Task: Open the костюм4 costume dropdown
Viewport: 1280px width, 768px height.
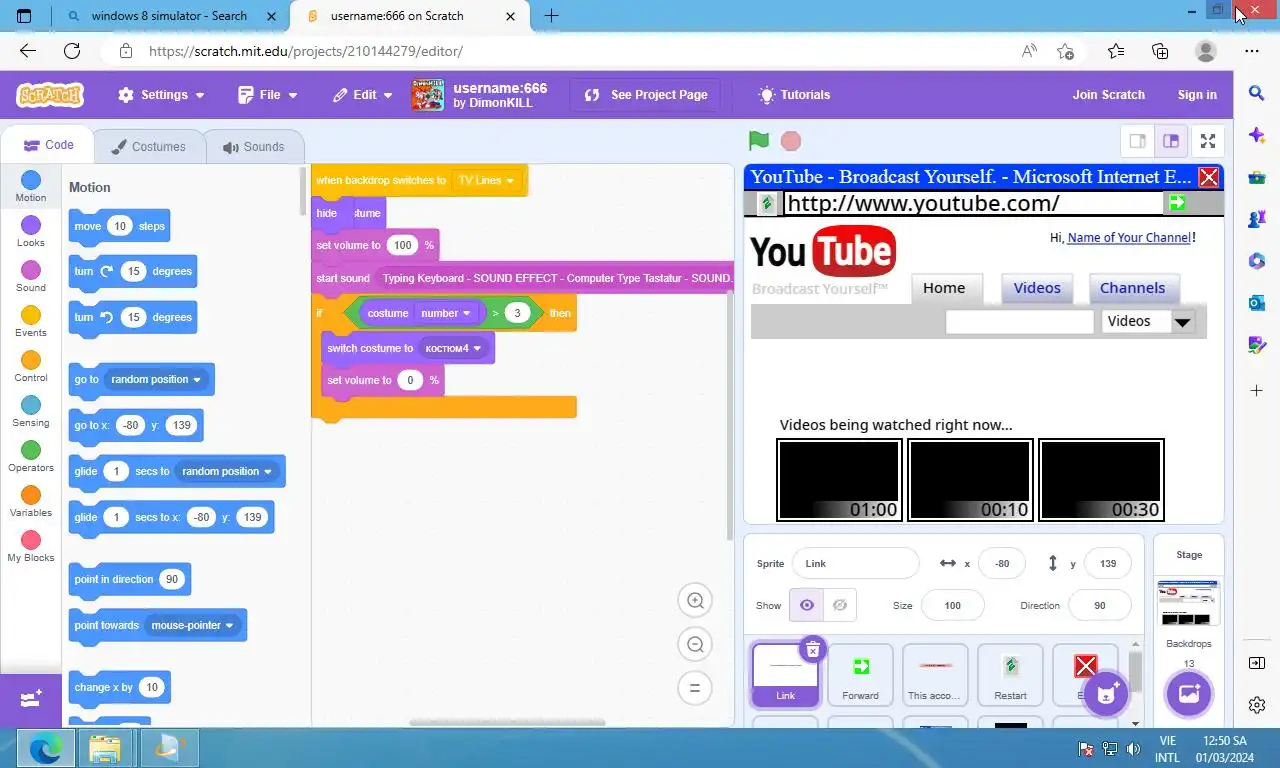Action: point(453,348)
